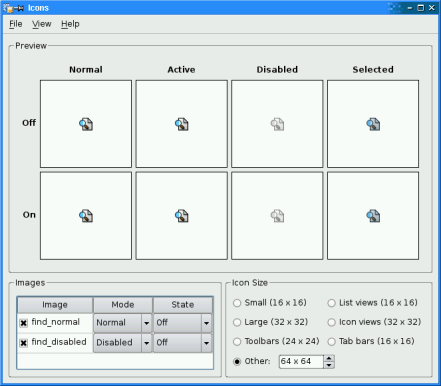Select Large (32 x 32) icon size
441x386 pixels.
[237, 322]
